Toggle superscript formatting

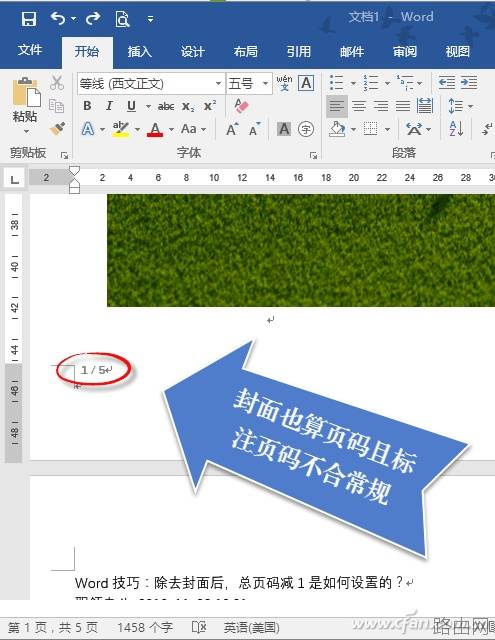tap(210, 106)
